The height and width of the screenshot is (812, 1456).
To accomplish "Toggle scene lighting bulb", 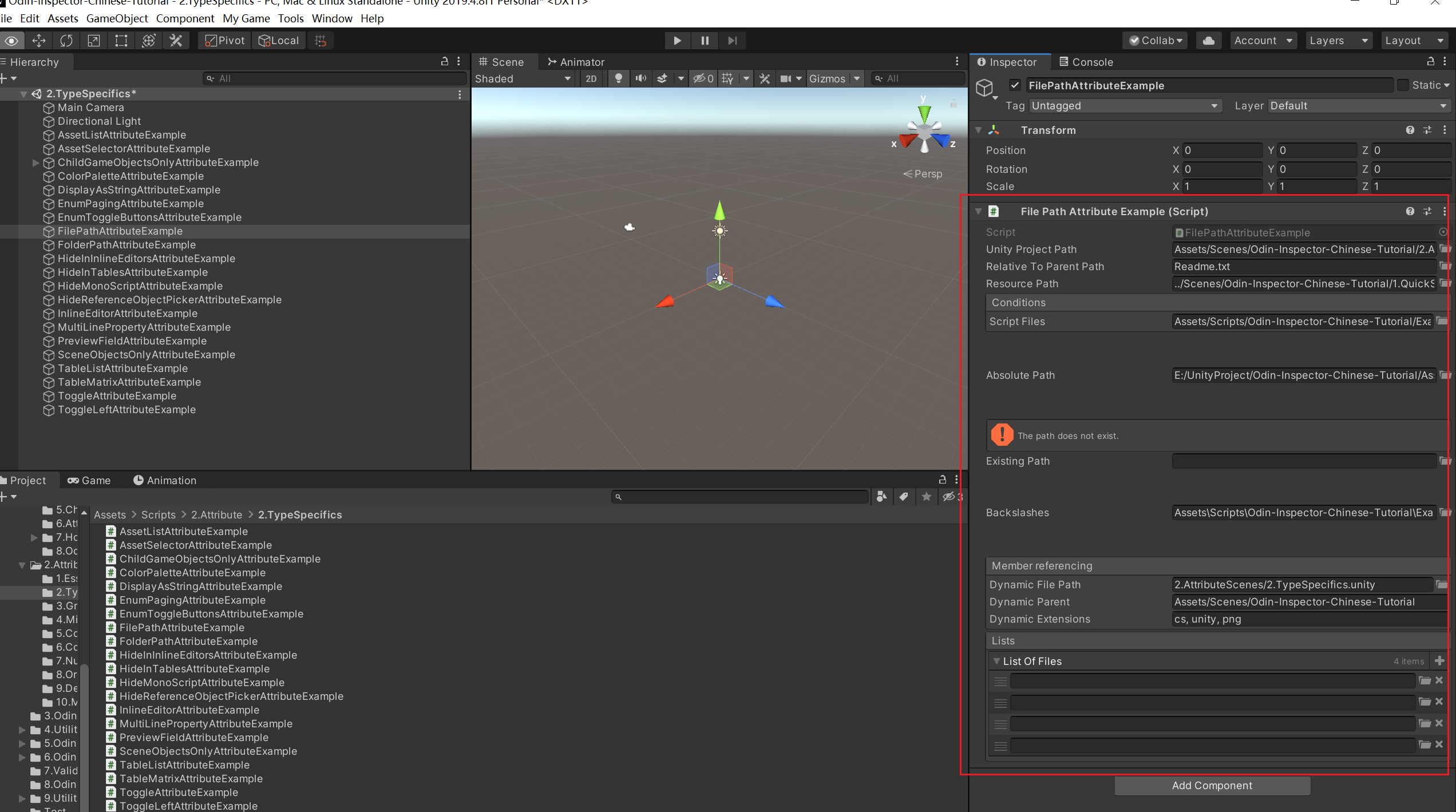I will (x=618, y=78).
